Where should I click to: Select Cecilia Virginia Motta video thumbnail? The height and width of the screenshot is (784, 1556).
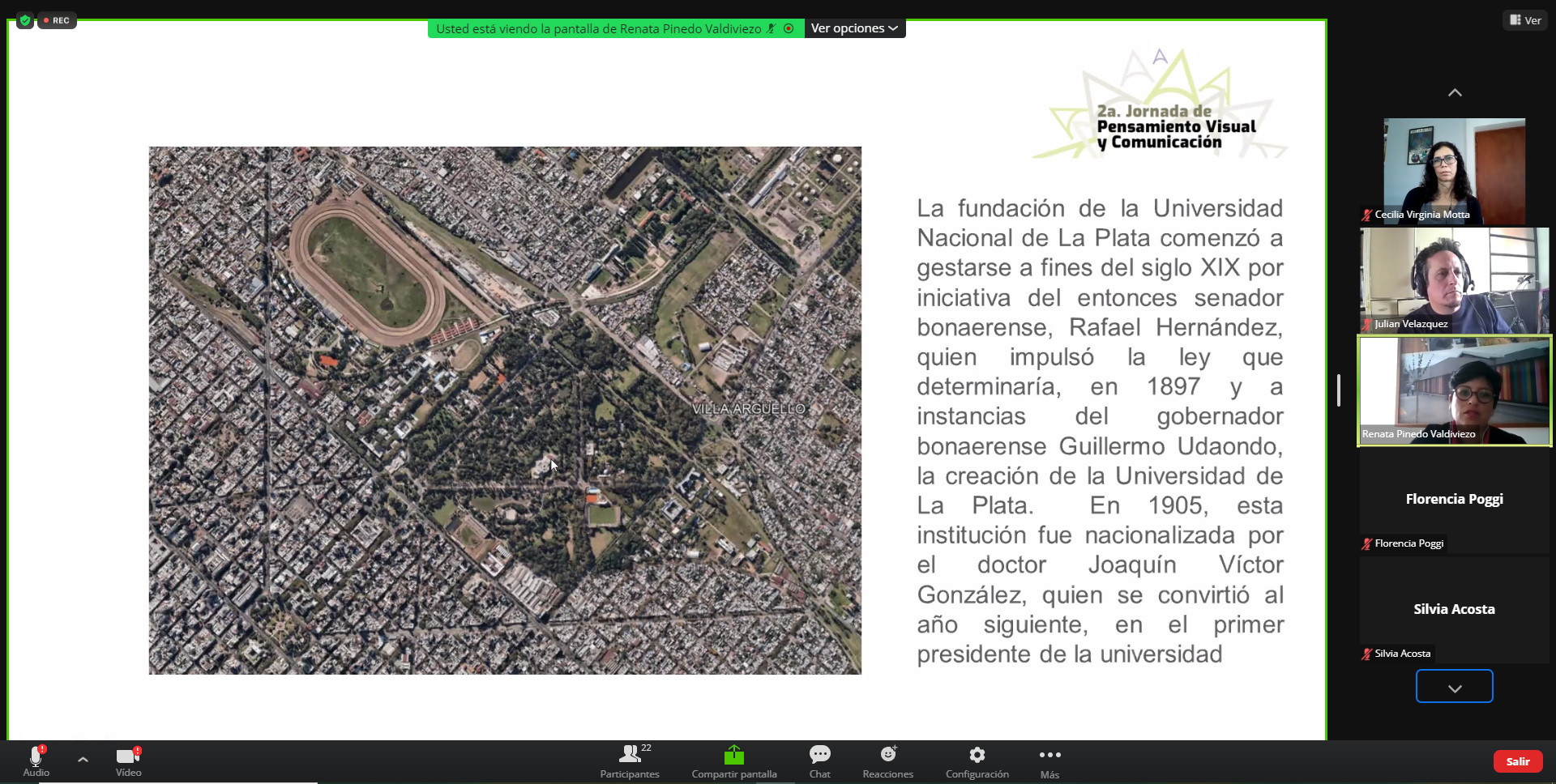(x=1454, y=171)
